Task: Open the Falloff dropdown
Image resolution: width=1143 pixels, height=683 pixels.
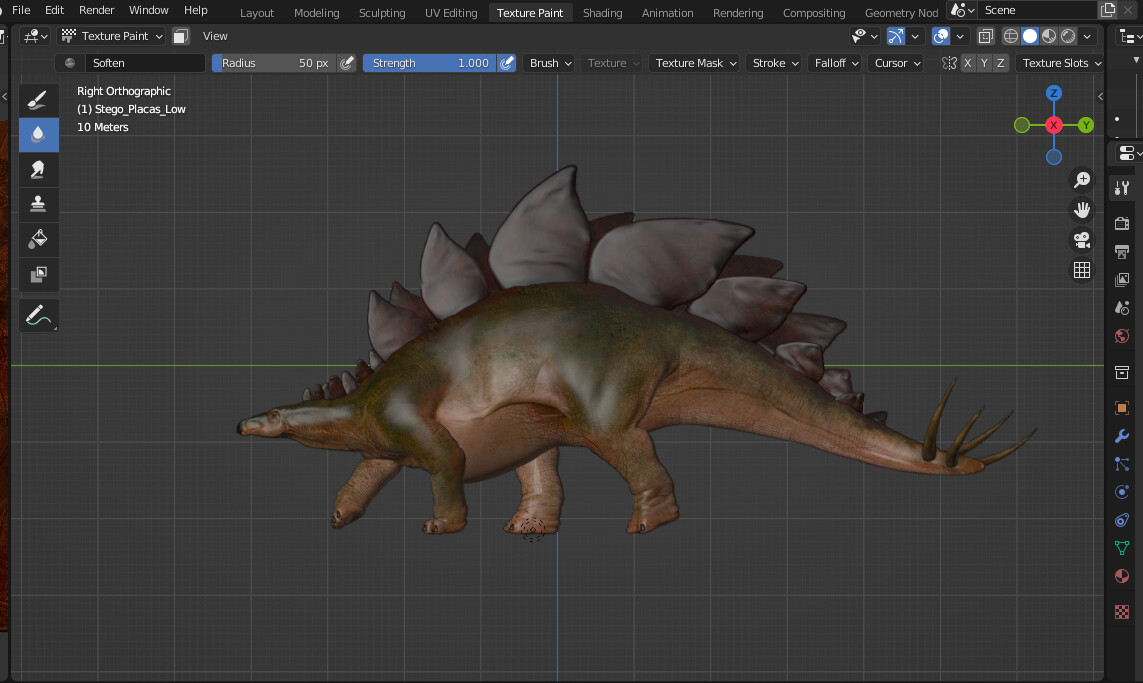Action: [835, 62]
